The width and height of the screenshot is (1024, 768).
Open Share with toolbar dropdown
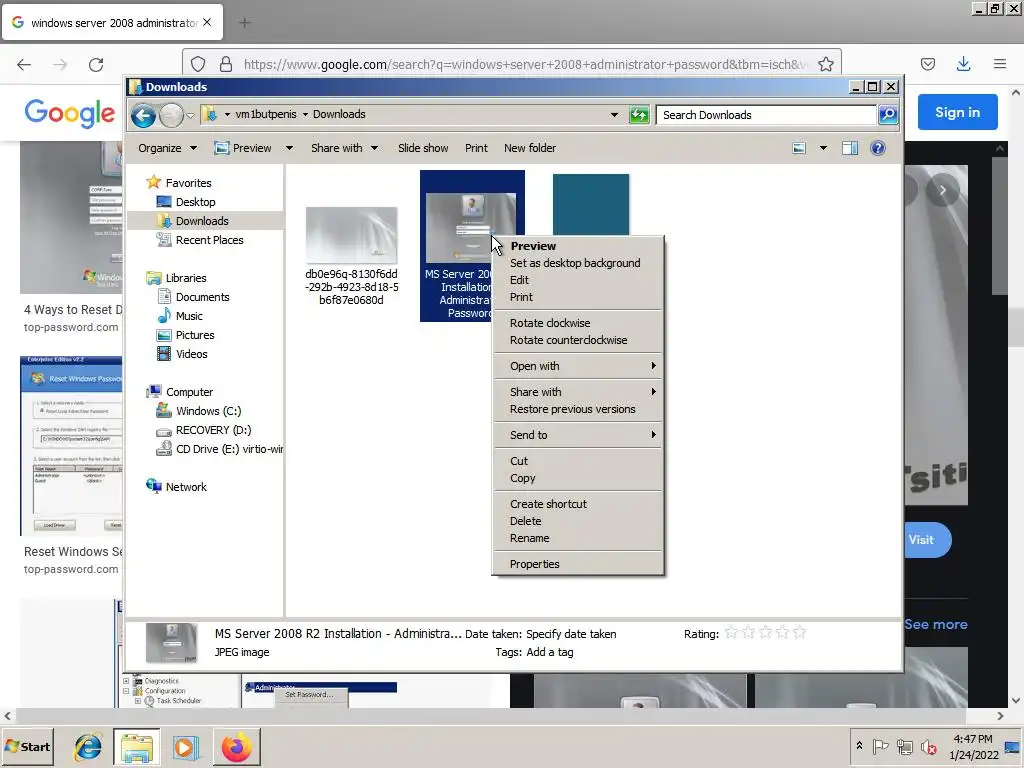(x=344, y=148)
